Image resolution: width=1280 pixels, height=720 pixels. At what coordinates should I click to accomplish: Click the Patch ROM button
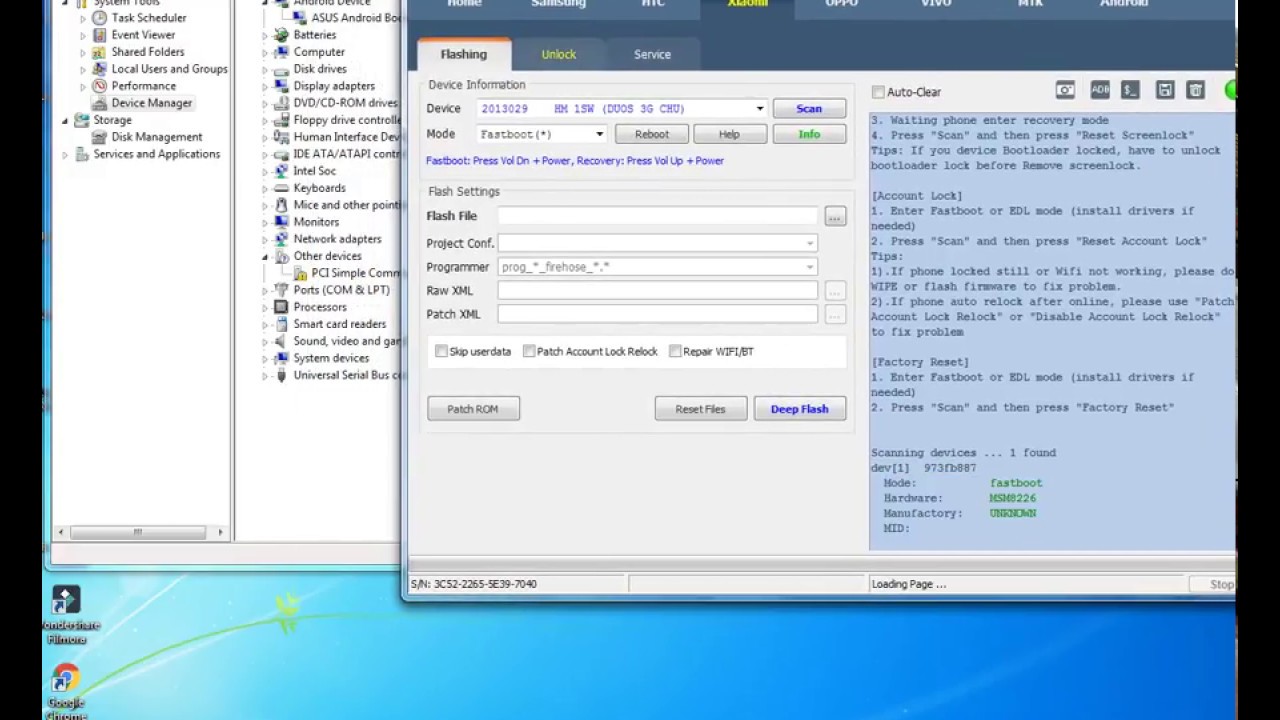point(473,409)
